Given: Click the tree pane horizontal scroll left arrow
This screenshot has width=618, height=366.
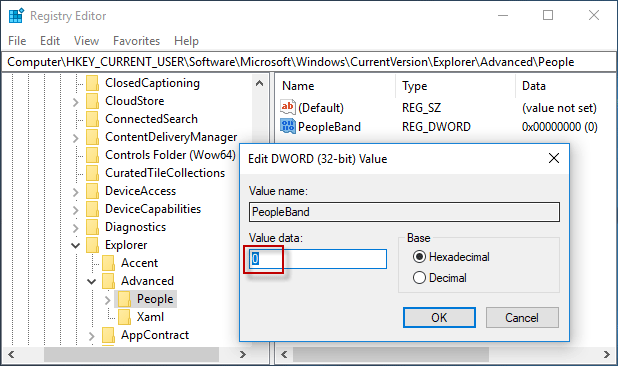Looking at the screenshot, I should (x=11, y=354).
